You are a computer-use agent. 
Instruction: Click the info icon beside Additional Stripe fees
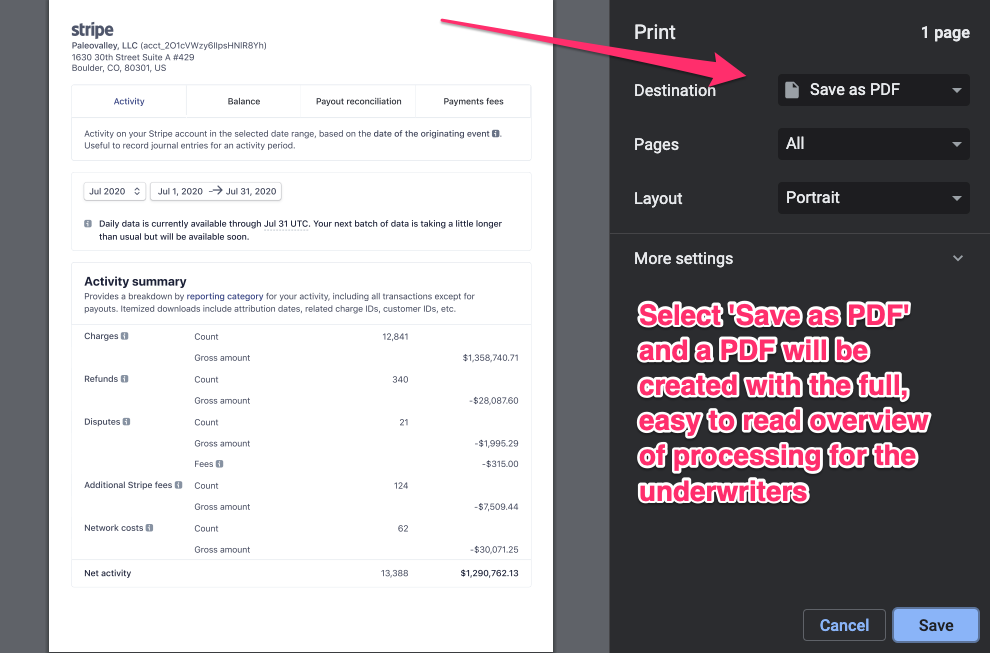179,485
